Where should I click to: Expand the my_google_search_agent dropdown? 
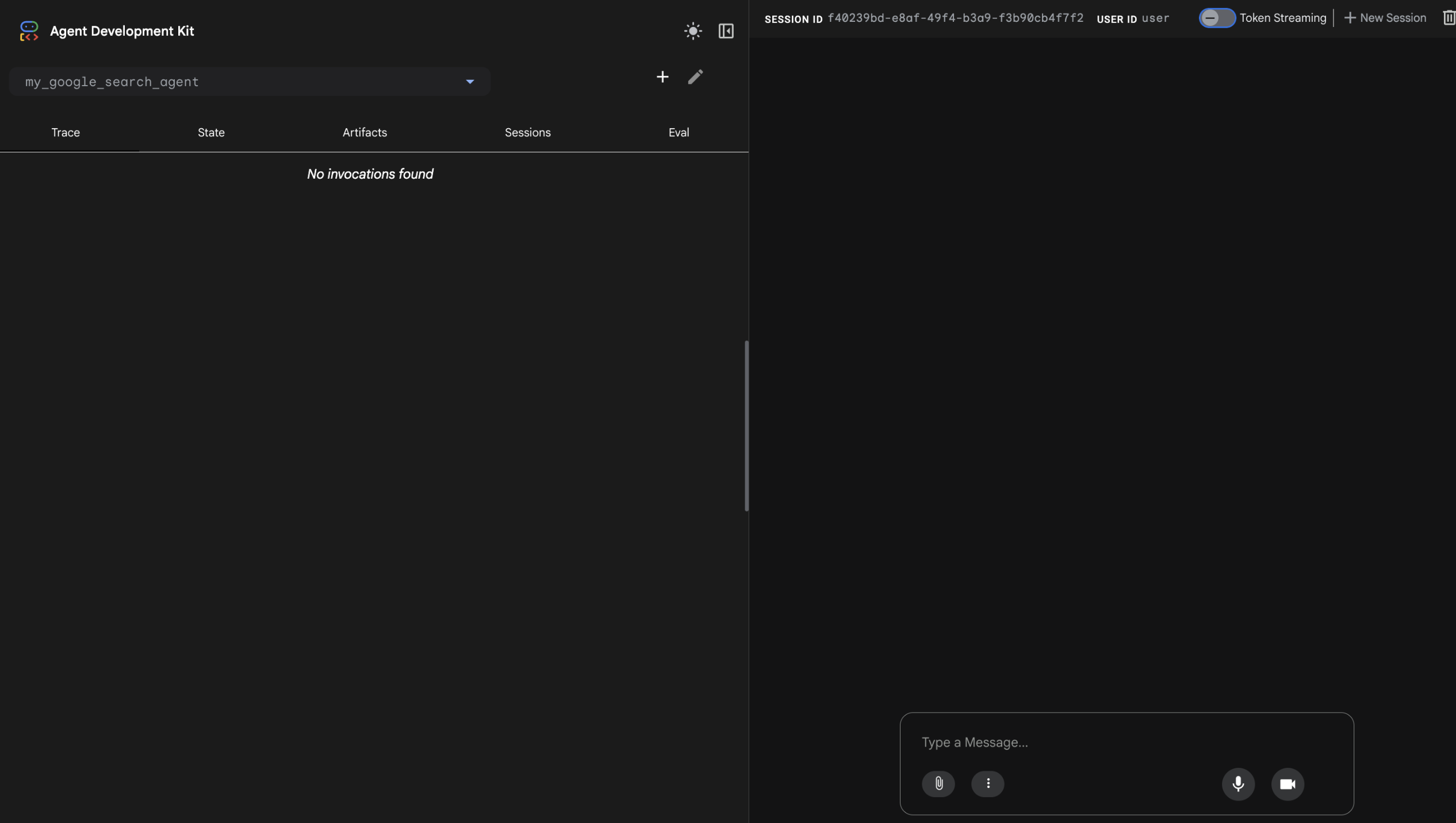(x=470, y=82)
